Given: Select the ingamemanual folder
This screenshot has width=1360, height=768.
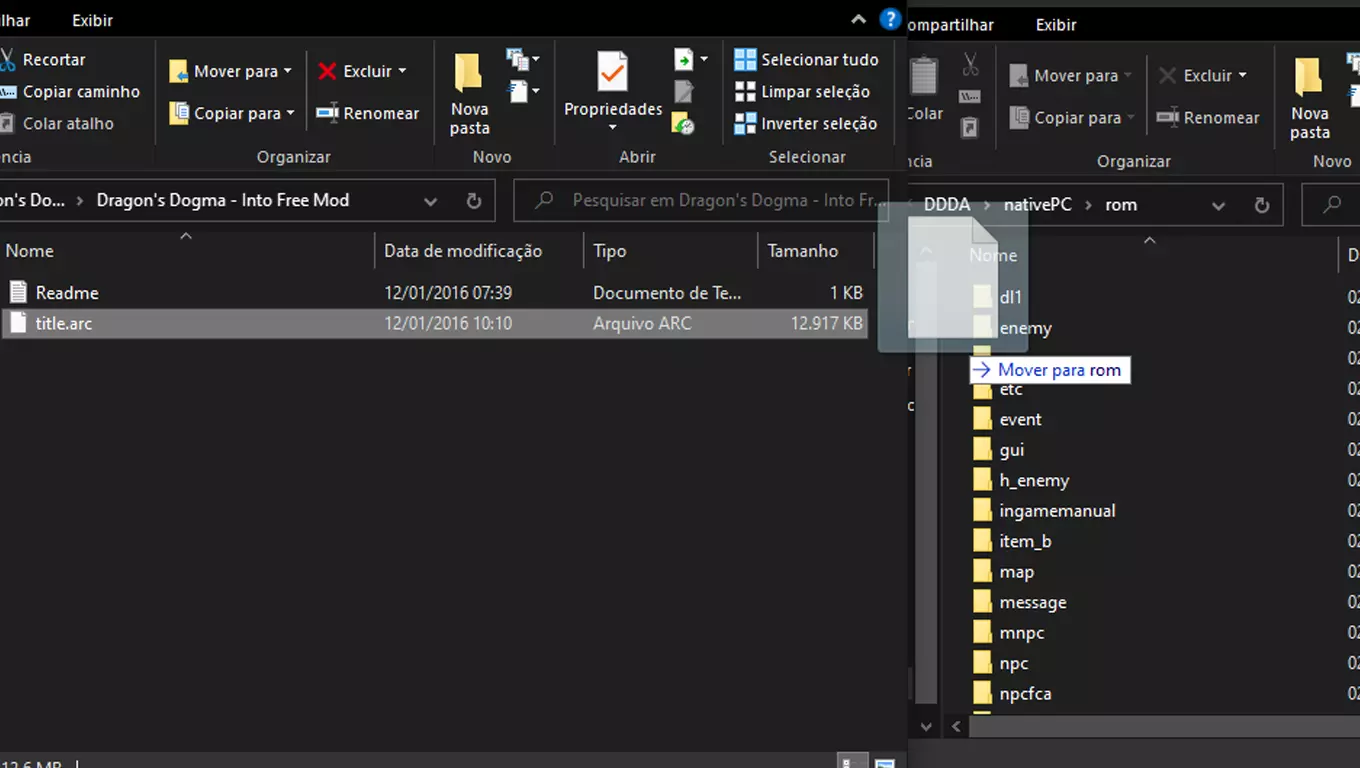Looking at the screenshot, I should click(1057, 511).
